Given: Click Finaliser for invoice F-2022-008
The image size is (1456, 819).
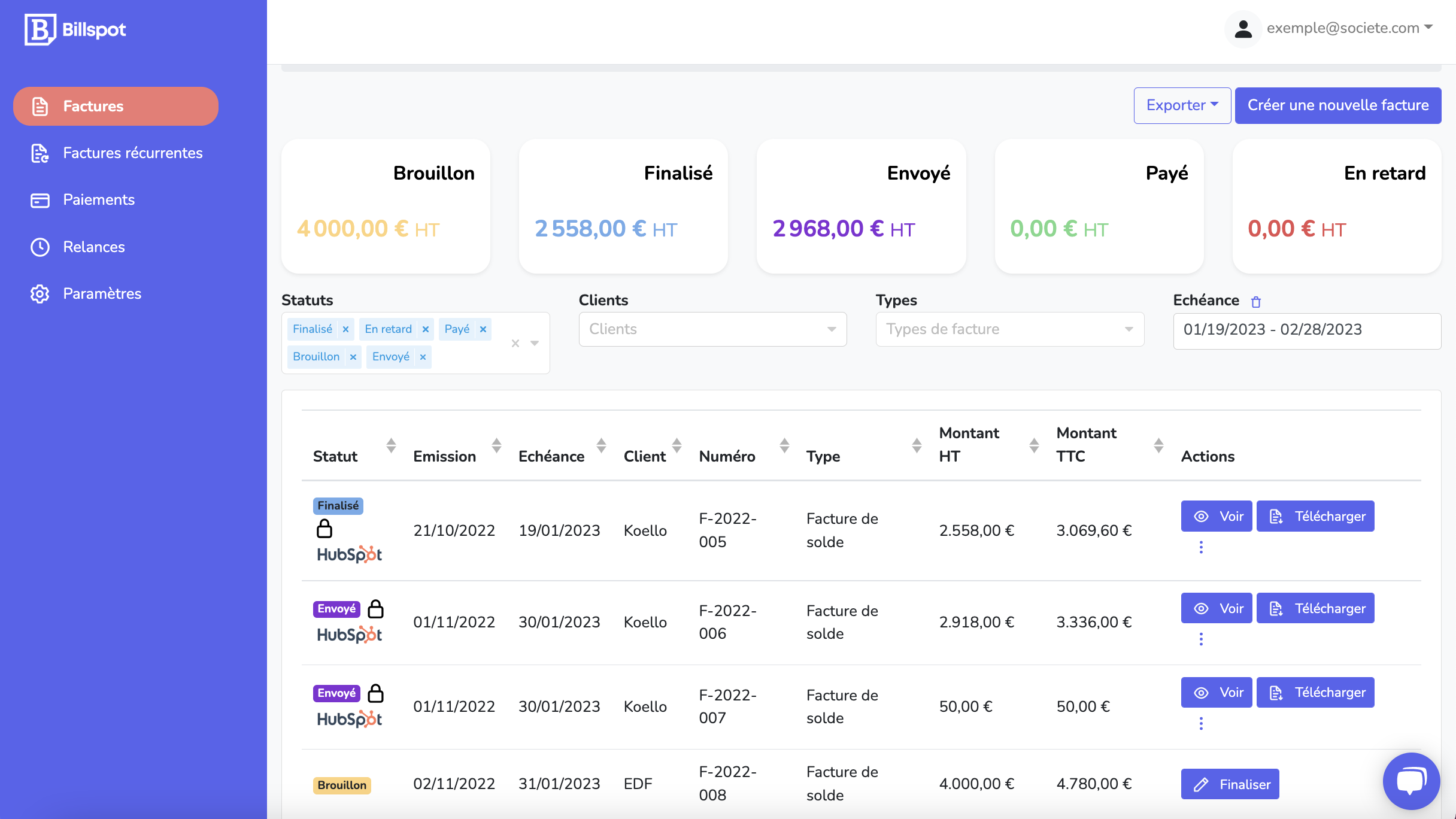Looking at the screenshot, I should point(1230,784).
